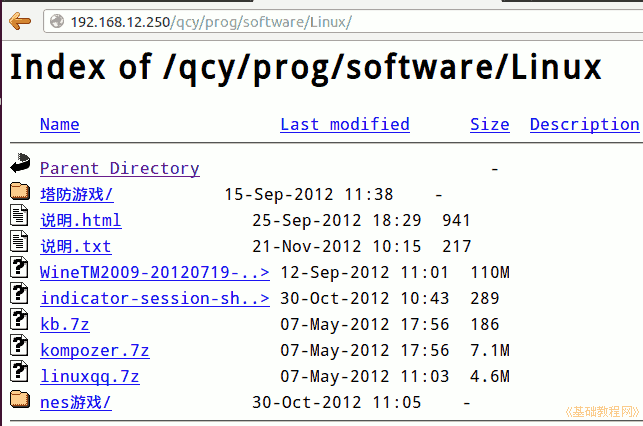The width and height of the screenshot is (643, 426).
Task: Download the indicator-session-sh file
Action: [x=155, y=298]
